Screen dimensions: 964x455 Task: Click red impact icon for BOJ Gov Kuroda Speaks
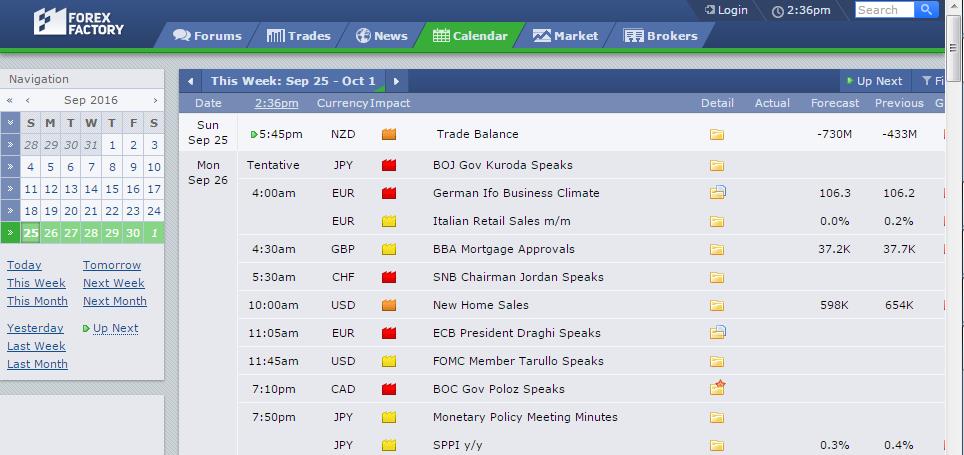tap(389, 165)
